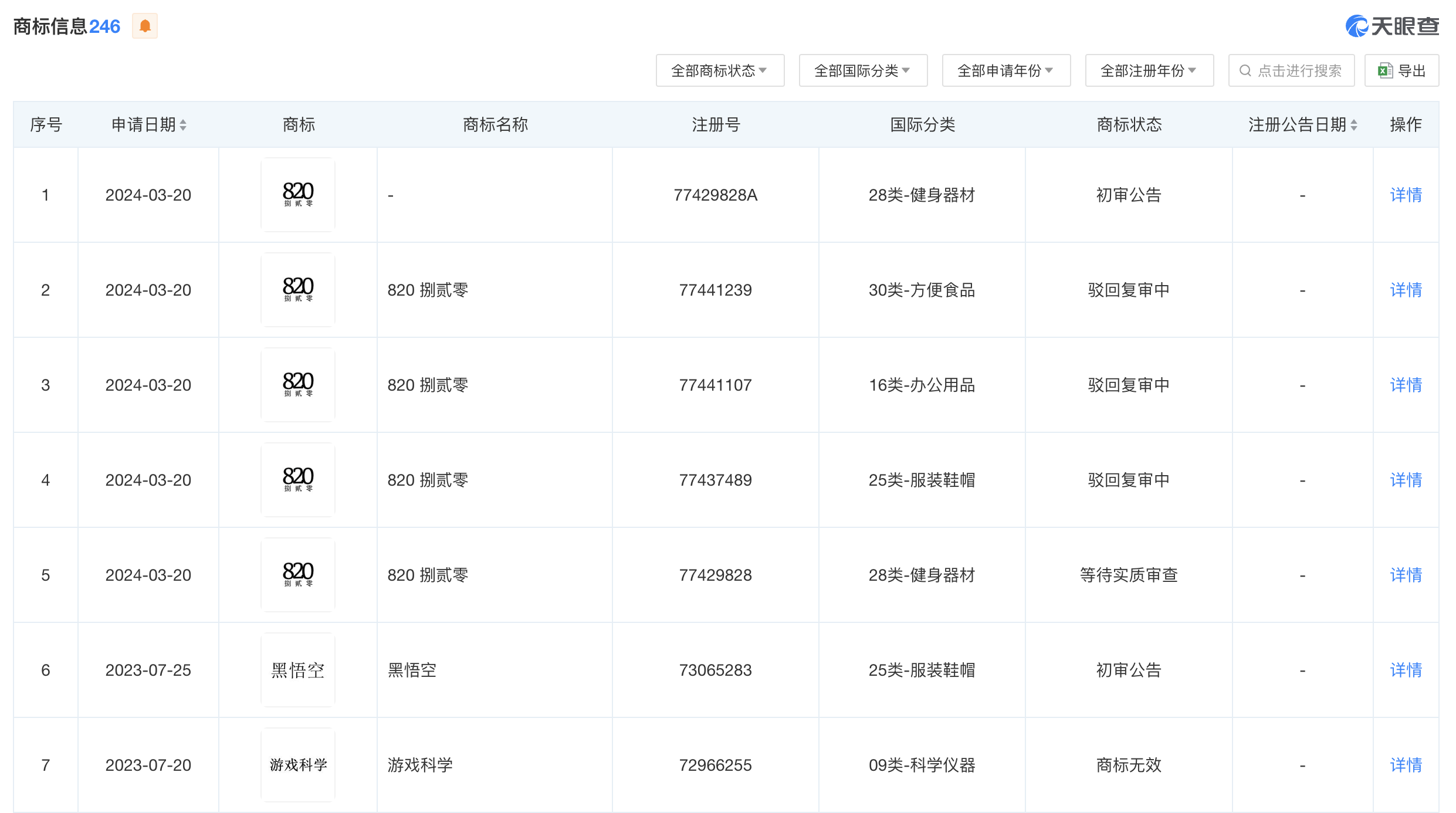This screenshot has width=1456, height=813.
Task: Click the 820 trademark image in row 4
Action: click(298, 480)
